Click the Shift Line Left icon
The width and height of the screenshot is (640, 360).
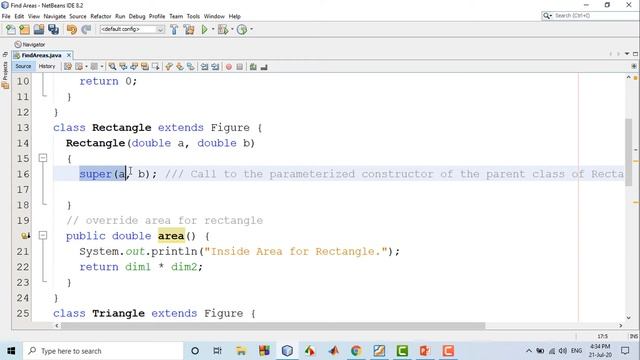[x=204, y=67]
